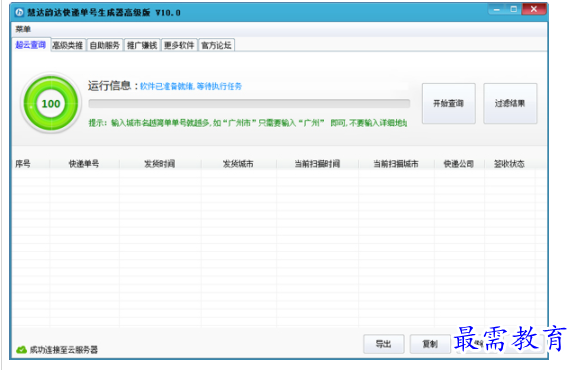The height and width of the screenshot is (370, 575).
Task: Click the green circular 100 gauge
Action: (51, 103)
